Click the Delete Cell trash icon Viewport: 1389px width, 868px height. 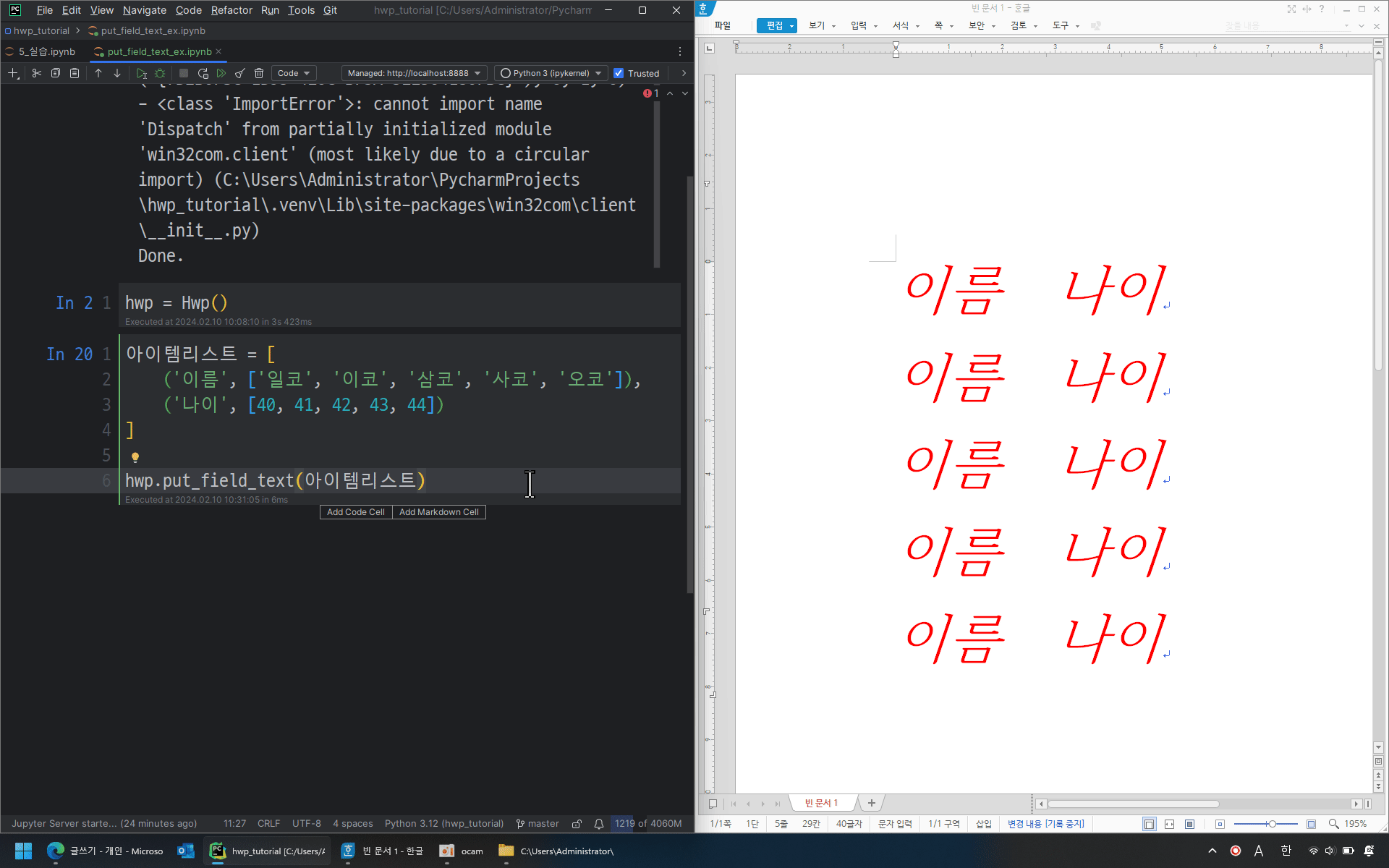[x=259, y=73]
